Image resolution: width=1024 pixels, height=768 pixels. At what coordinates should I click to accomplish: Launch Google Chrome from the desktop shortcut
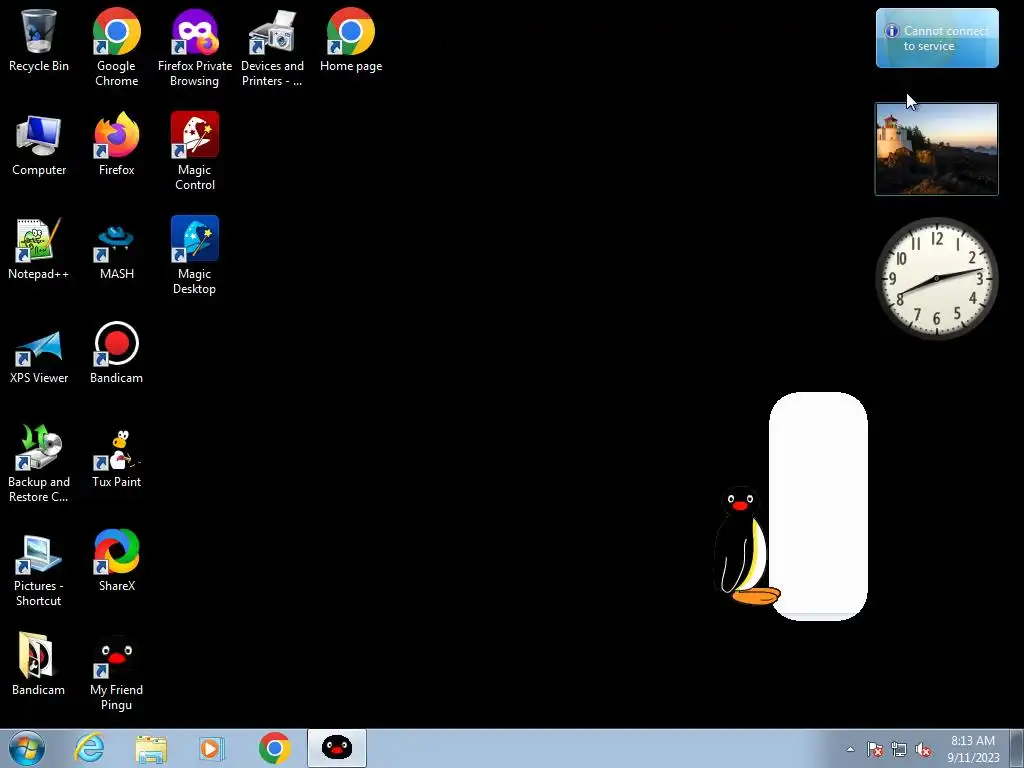pyautogui.click(x=116, y=47)
